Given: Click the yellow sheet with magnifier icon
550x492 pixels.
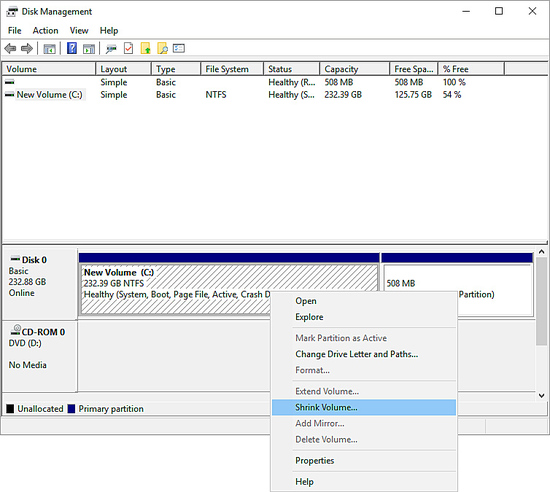Looking at the screenshot, I should coord(162,48).
